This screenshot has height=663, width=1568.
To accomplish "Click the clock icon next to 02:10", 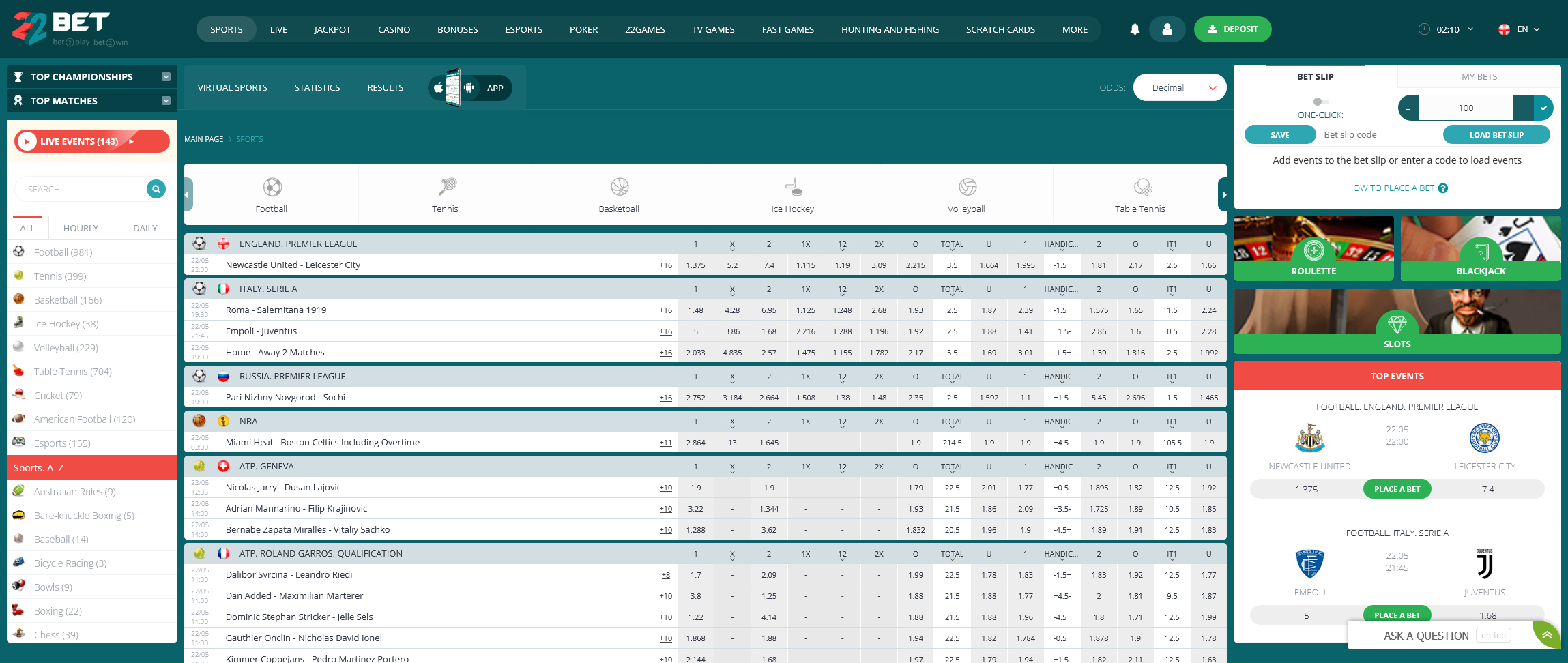I will [1424, 29].
